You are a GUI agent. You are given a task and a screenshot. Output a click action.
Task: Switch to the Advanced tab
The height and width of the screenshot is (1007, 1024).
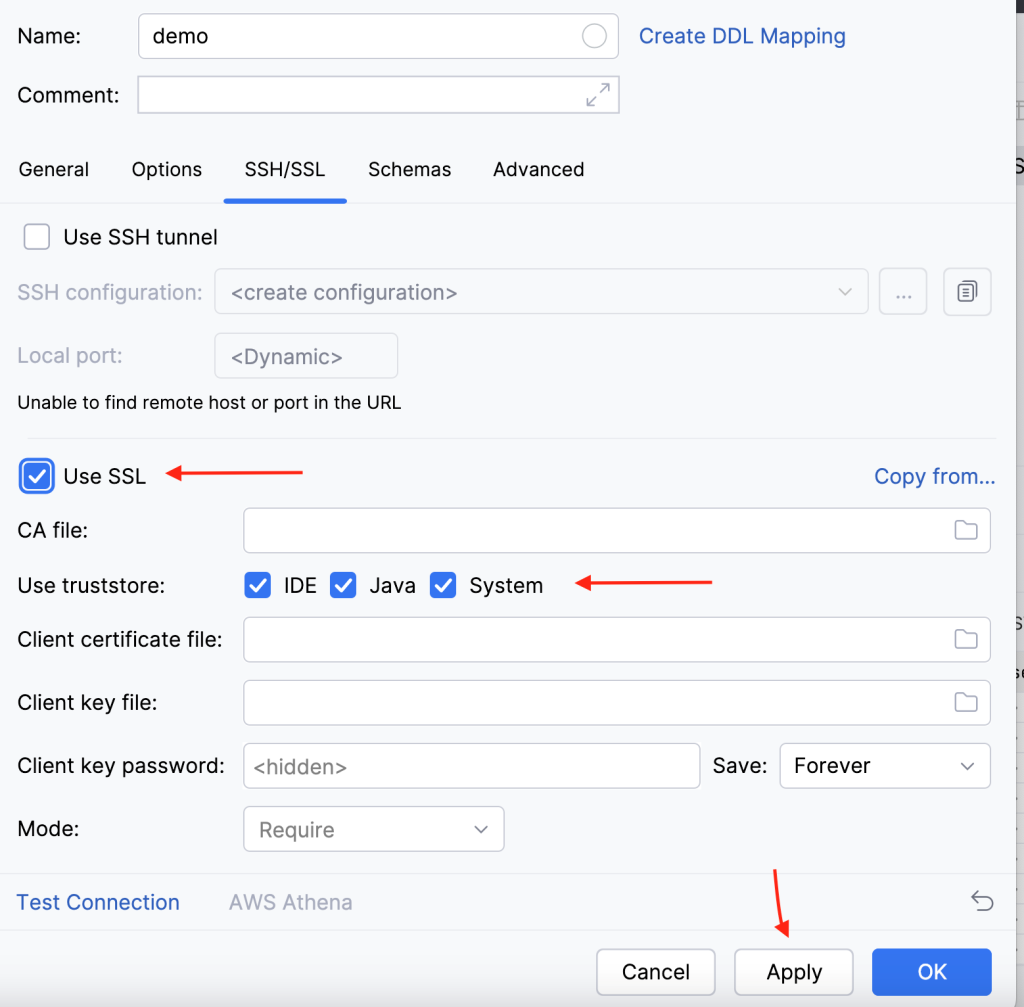pos(538,170)
